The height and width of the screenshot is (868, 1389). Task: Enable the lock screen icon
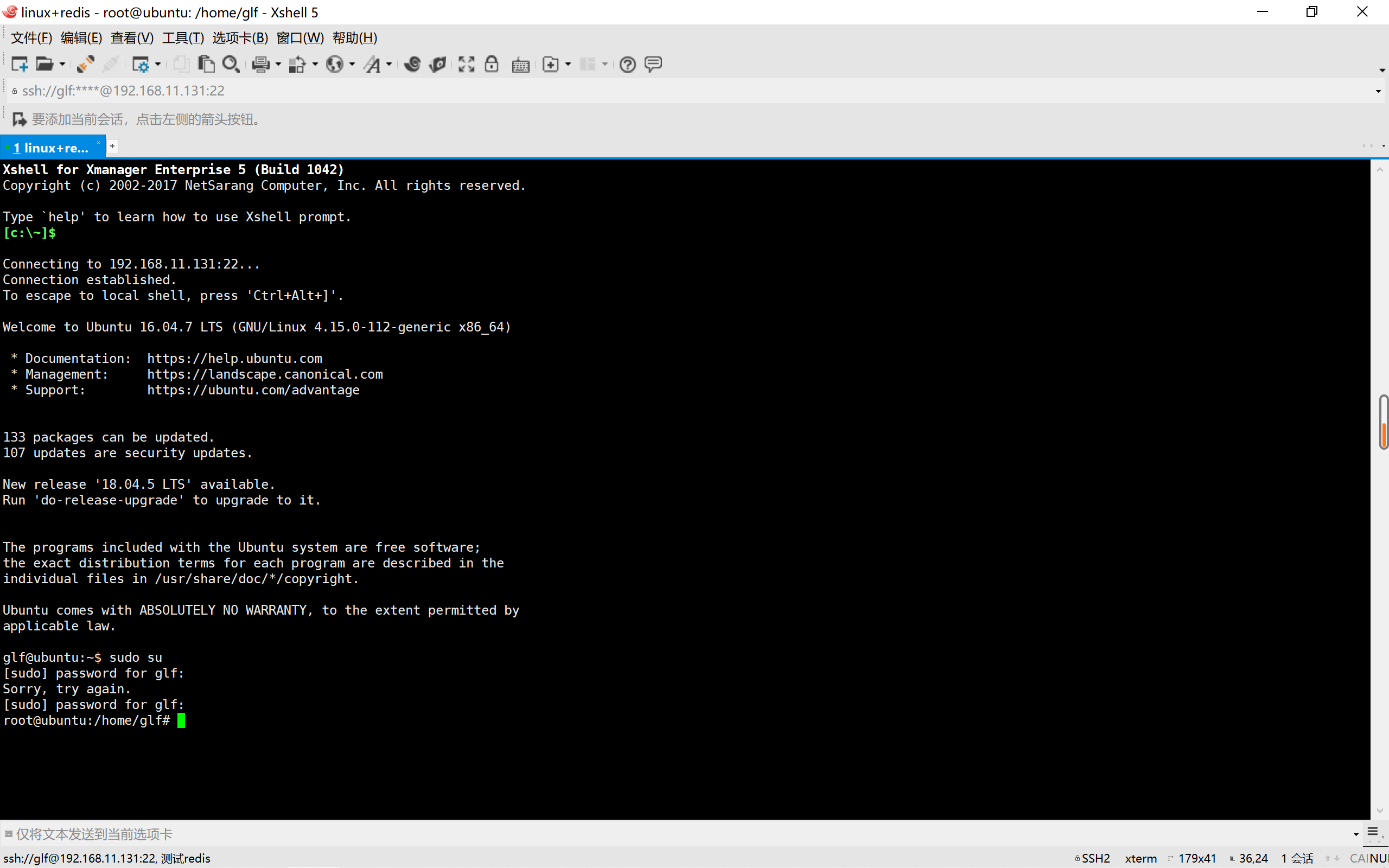(492, 65)
